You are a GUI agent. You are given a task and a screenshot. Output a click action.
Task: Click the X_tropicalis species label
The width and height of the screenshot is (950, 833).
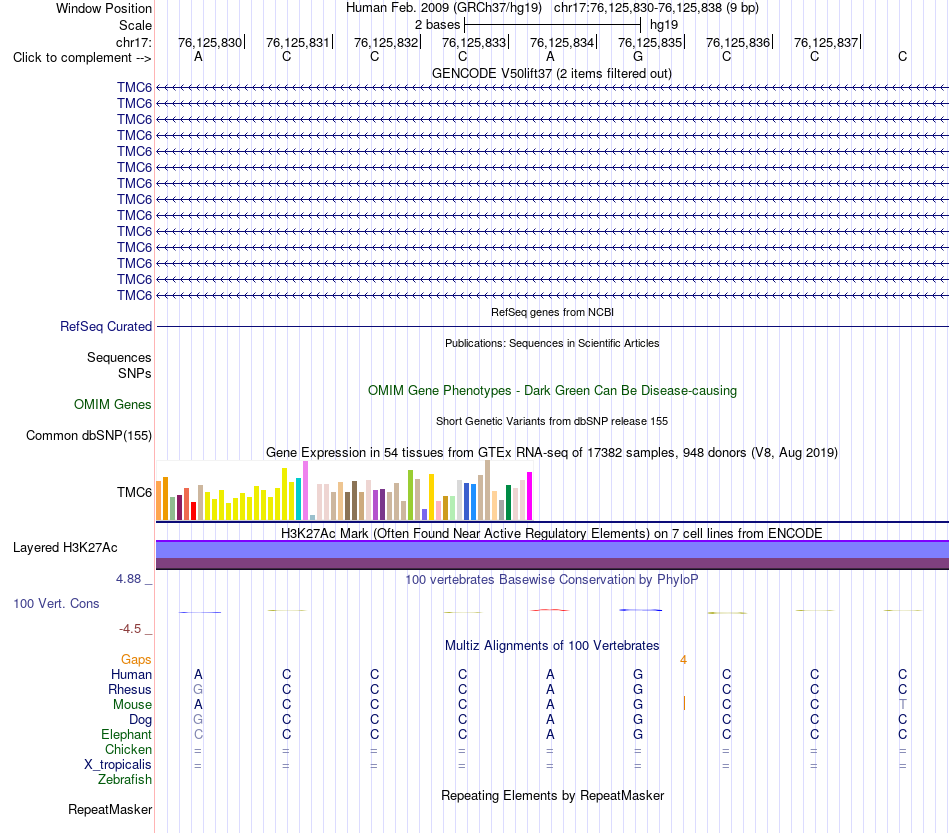click(x=118, y=765)
